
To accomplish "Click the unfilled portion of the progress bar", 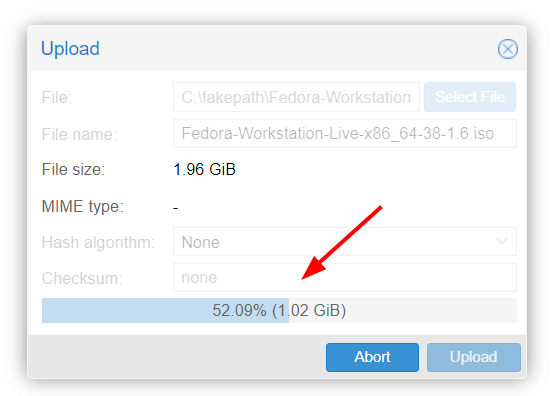I will tap(403, 311).
